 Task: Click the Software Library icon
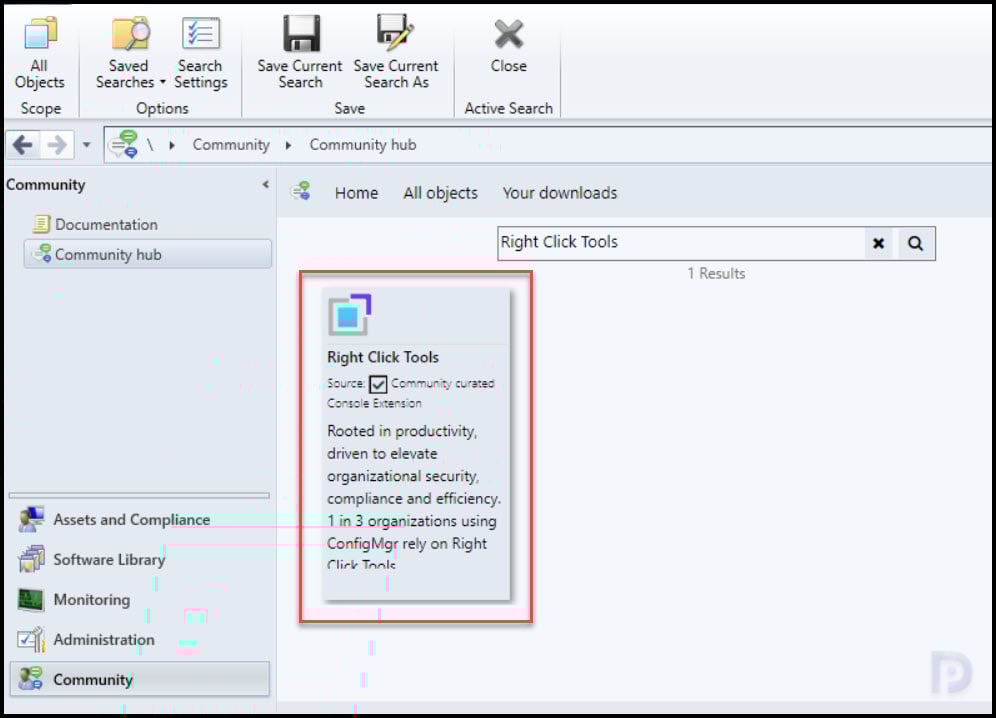31,559
